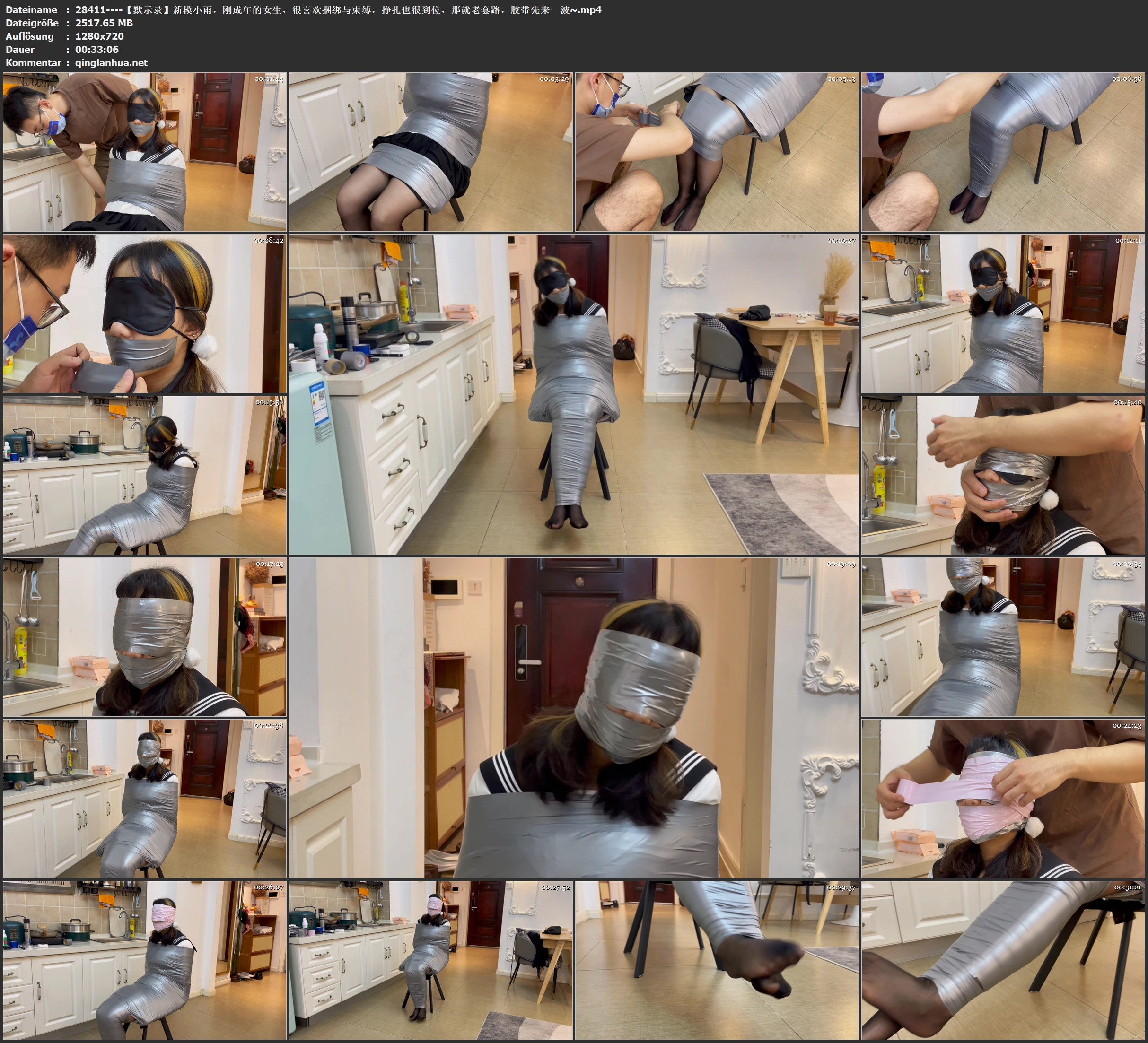Click the Dateiname file name text
1148x1043 pixels.
[x=338, y=9]
